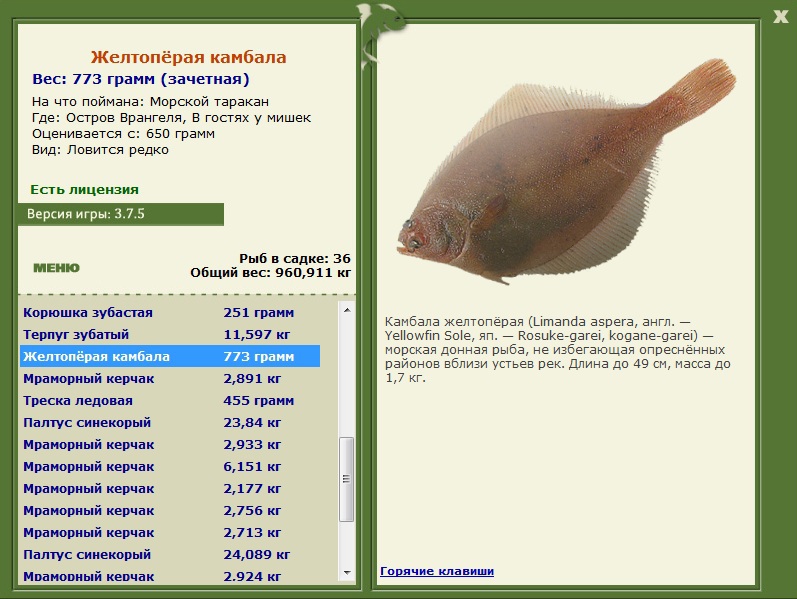Click the Общий вес: 960,911 кг text
This screenshot has height=599, width=797.
[270, 273]
